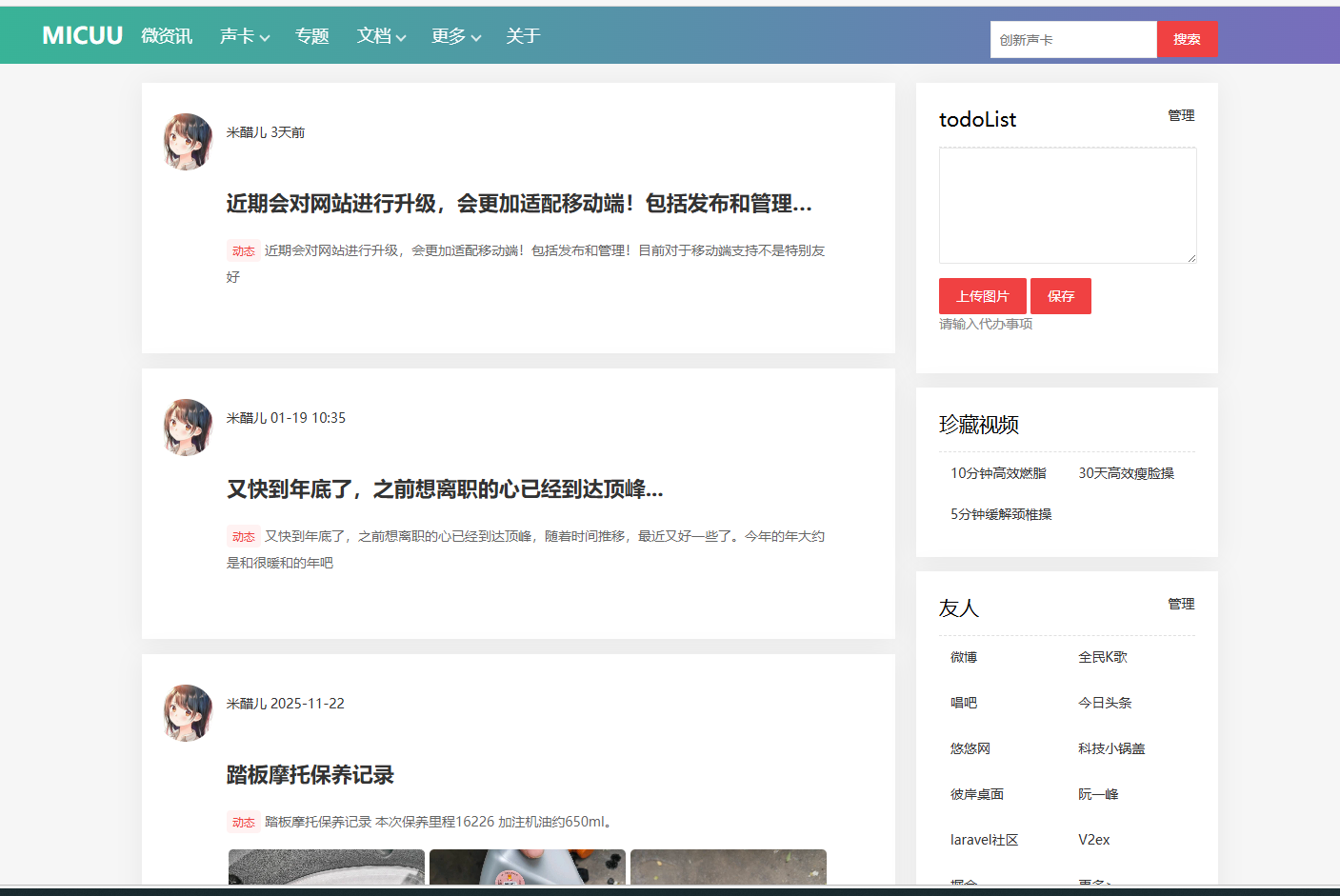Screen dimensions: 1340x896
Task: Open first motorcycle maintenance photo thumbnail
Action: click(x=326, y=866)
